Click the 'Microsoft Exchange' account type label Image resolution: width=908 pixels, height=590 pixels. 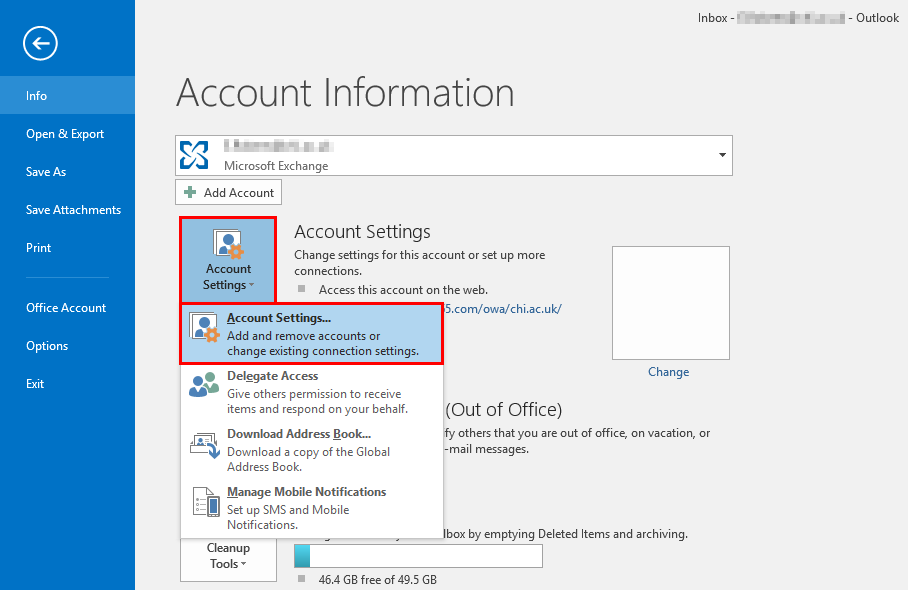pos(276,166)
